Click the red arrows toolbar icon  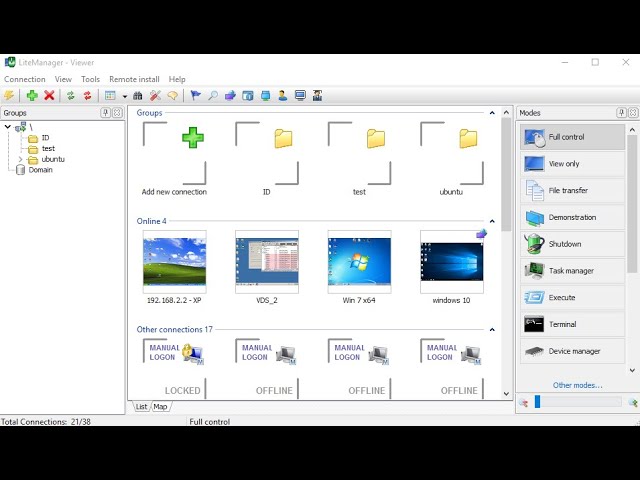tap(87, 96)
